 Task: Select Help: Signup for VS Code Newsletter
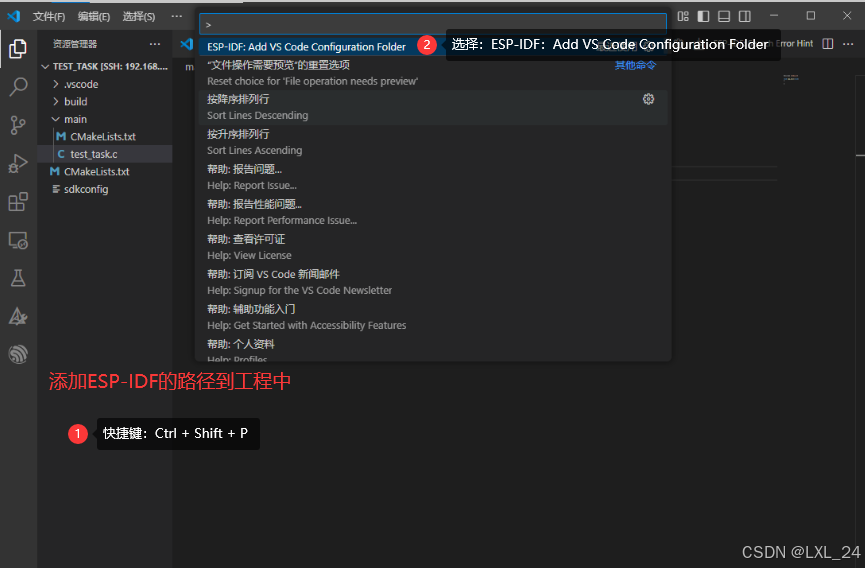[433, 282]
